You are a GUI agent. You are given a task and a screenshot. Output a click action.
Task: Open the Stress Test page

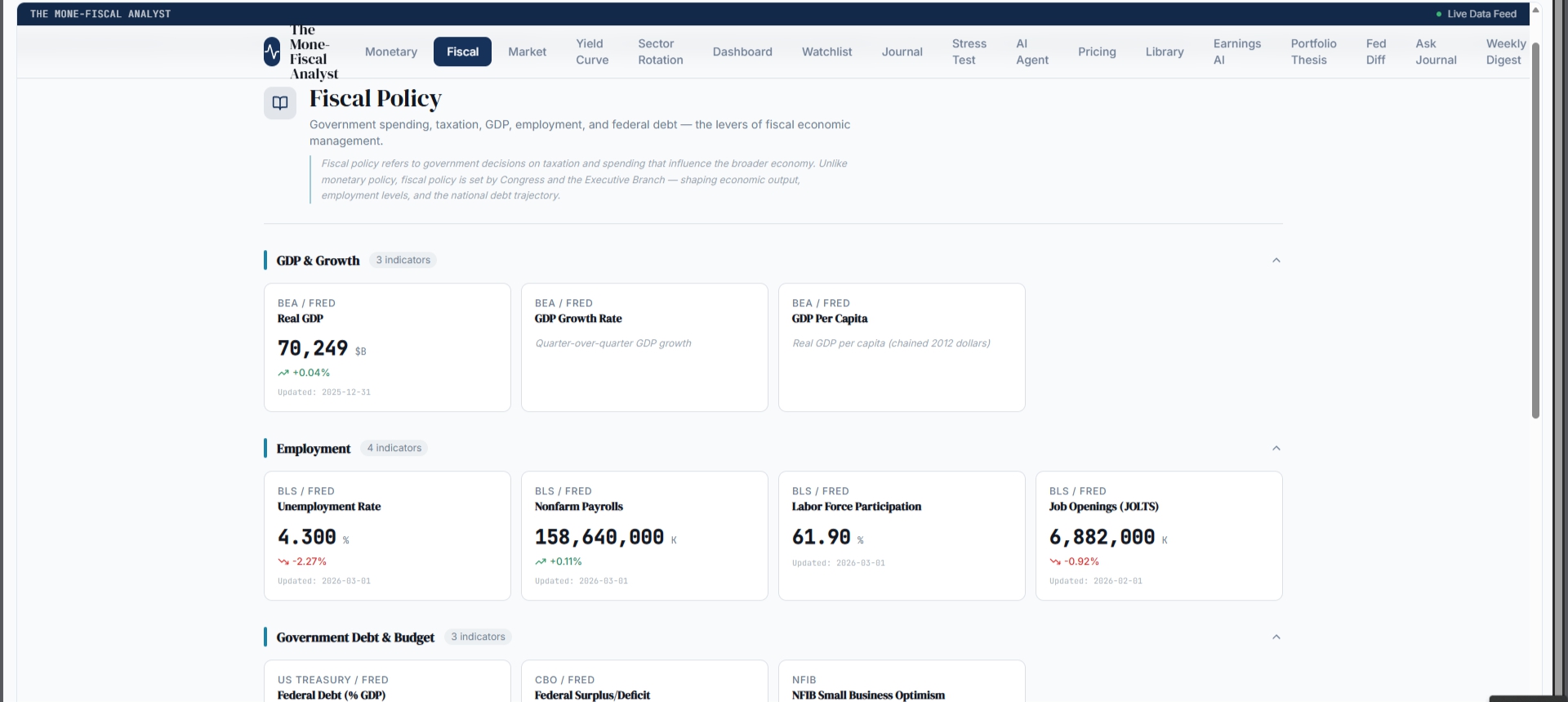969,51
